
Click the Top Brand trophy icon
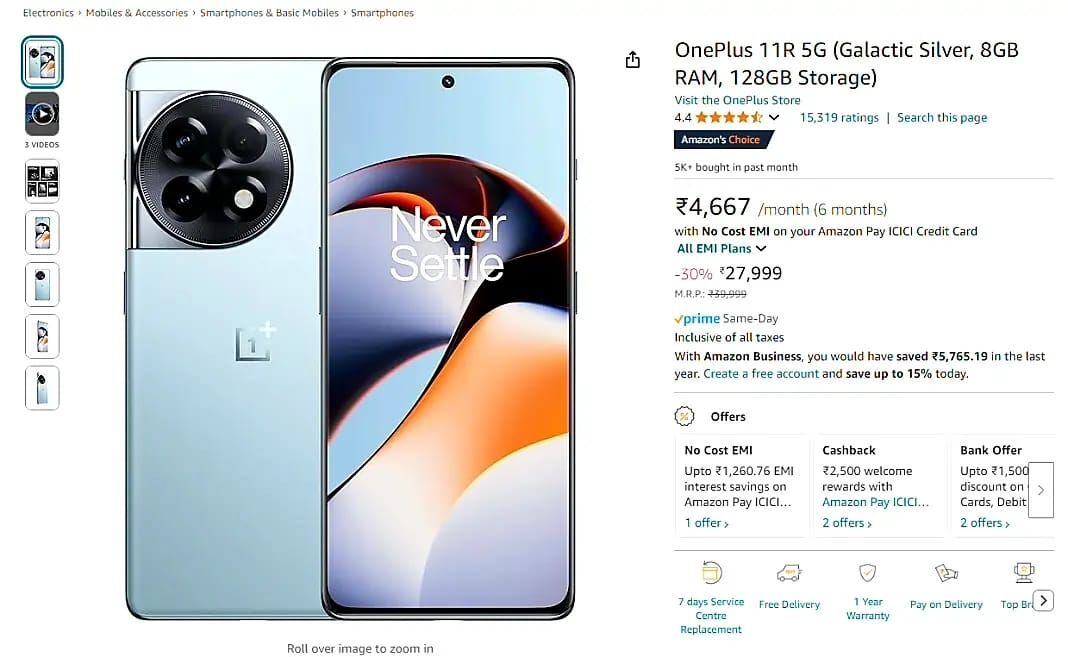point(1024,573)
